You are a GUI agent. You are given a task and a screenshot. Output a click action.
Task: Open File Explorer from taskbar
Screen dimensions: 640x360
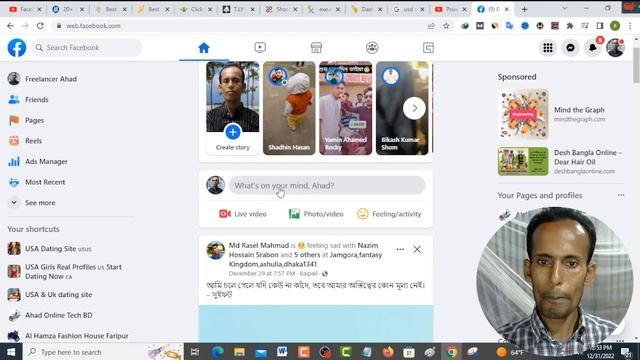(x=240, y=352)
